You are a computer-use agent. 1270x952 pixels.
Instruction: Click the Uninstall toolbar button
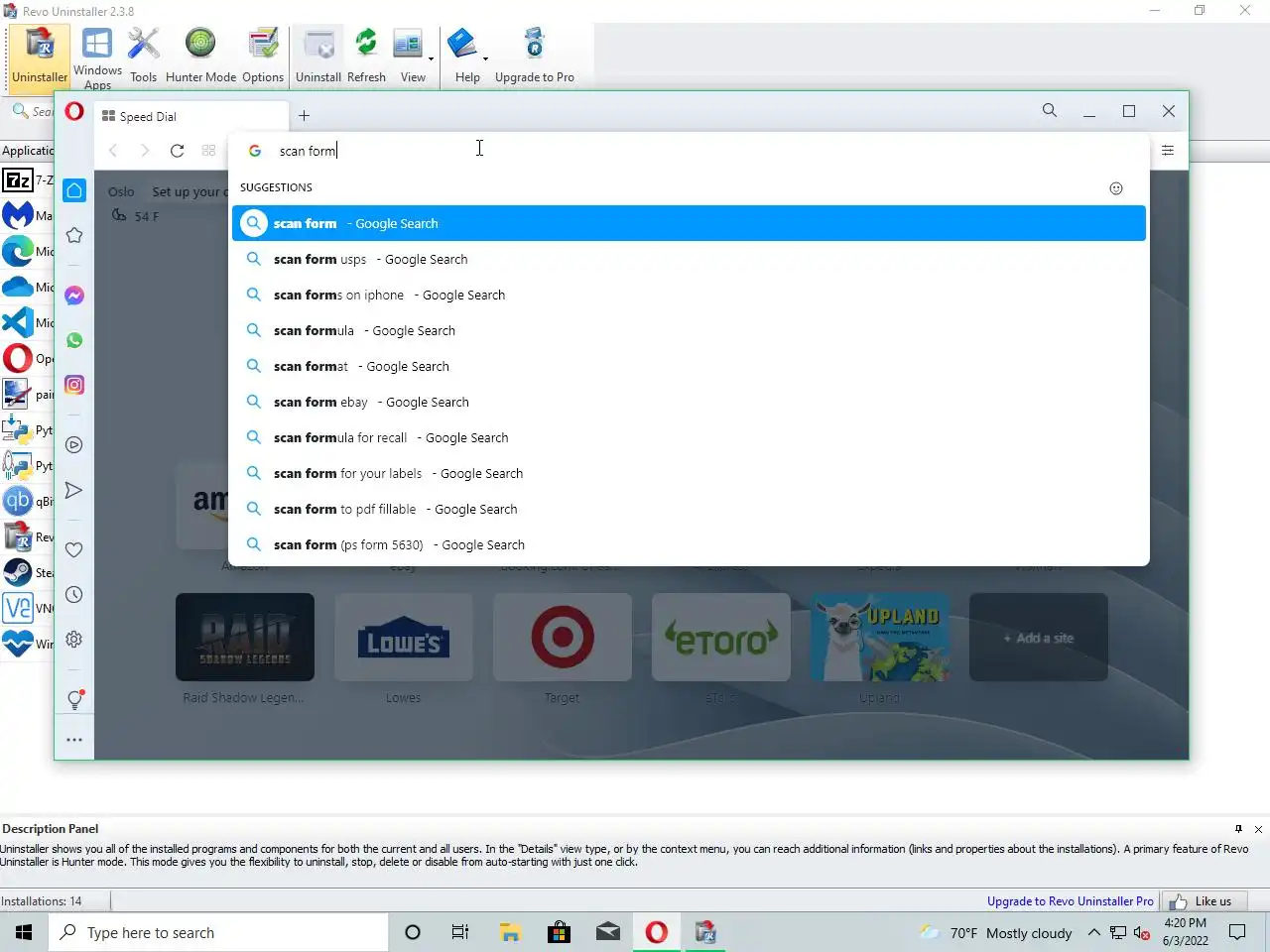pyautogui.click(x=318, y=57)
